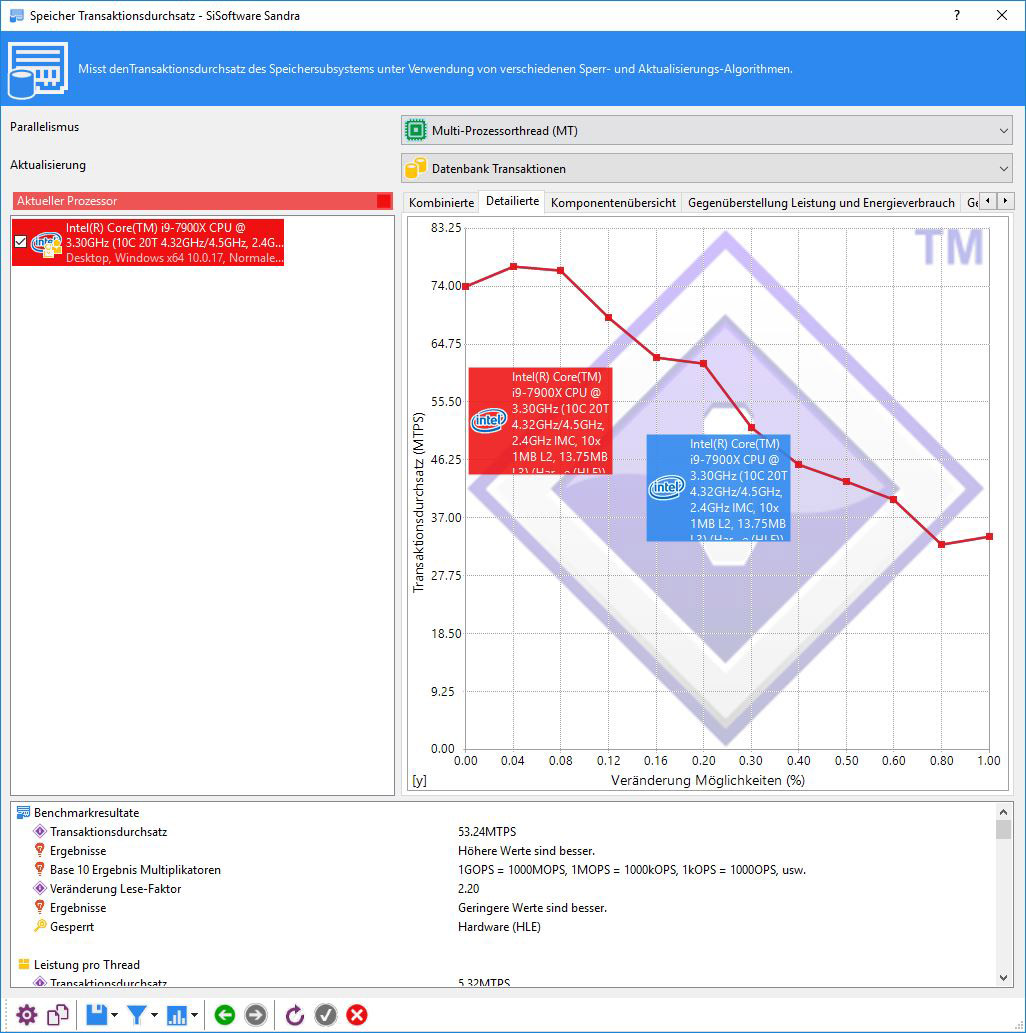Click the graph point at 0.04
This screenshot has height=1033, width=1026.
click(513, 266)
